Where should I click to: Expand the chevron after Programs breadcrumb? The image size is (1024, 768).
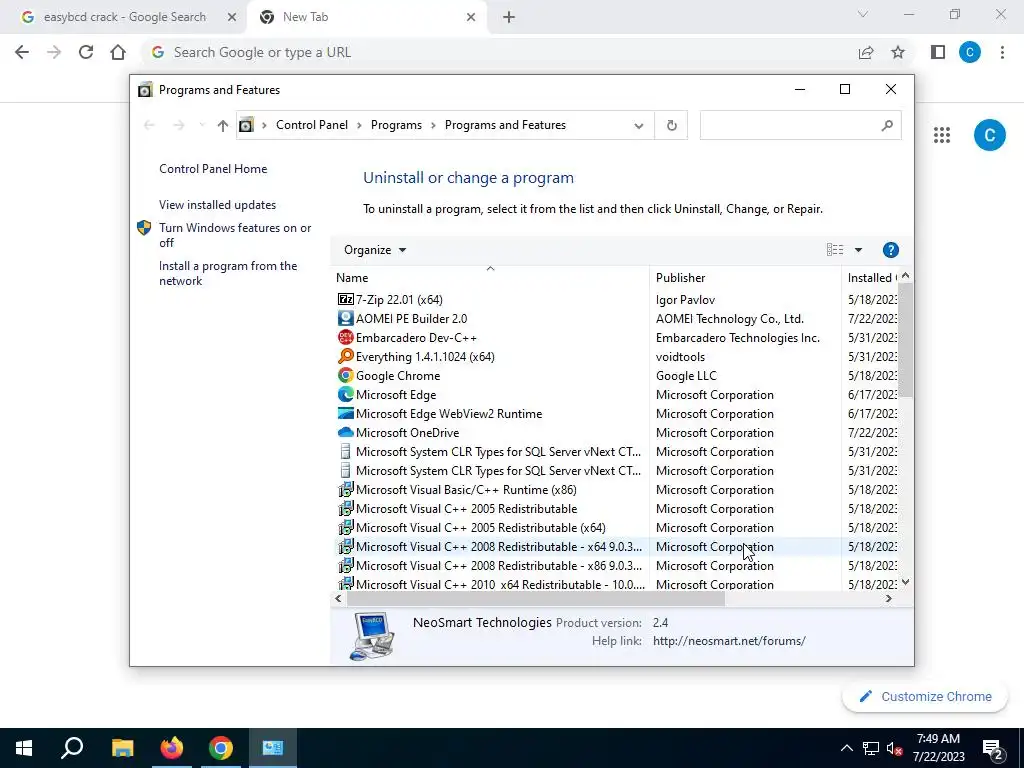(x=433, y=125)
